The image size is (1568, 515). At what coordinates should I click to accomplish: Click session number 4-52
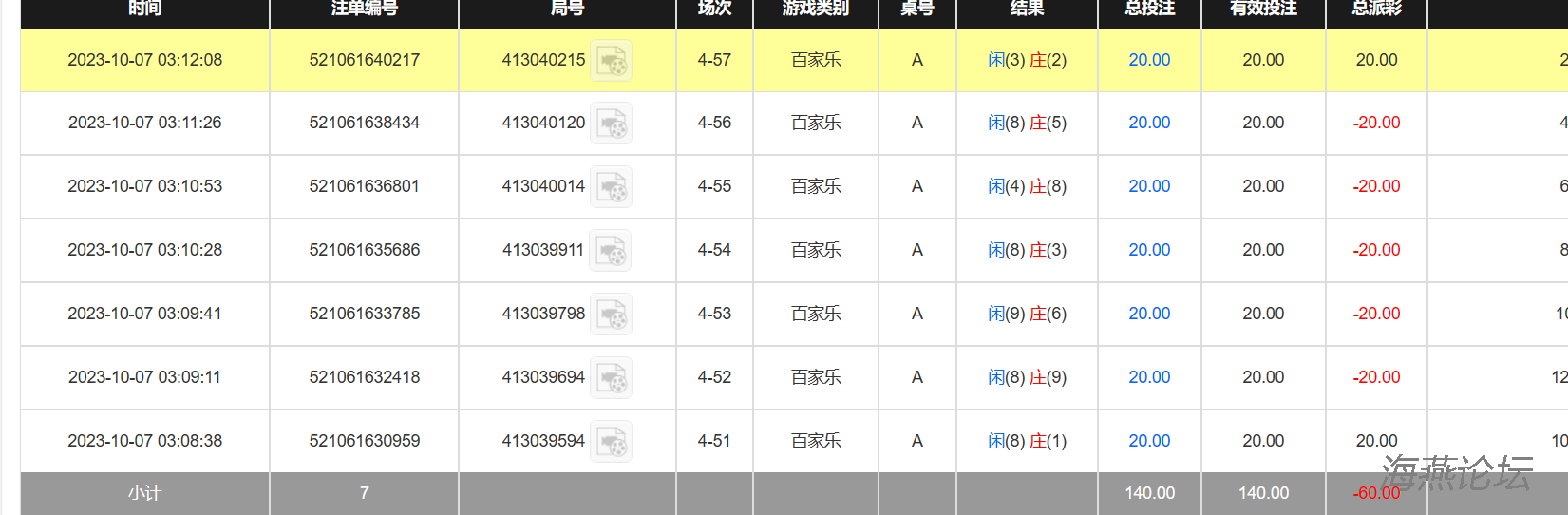(x=714, y=377)
